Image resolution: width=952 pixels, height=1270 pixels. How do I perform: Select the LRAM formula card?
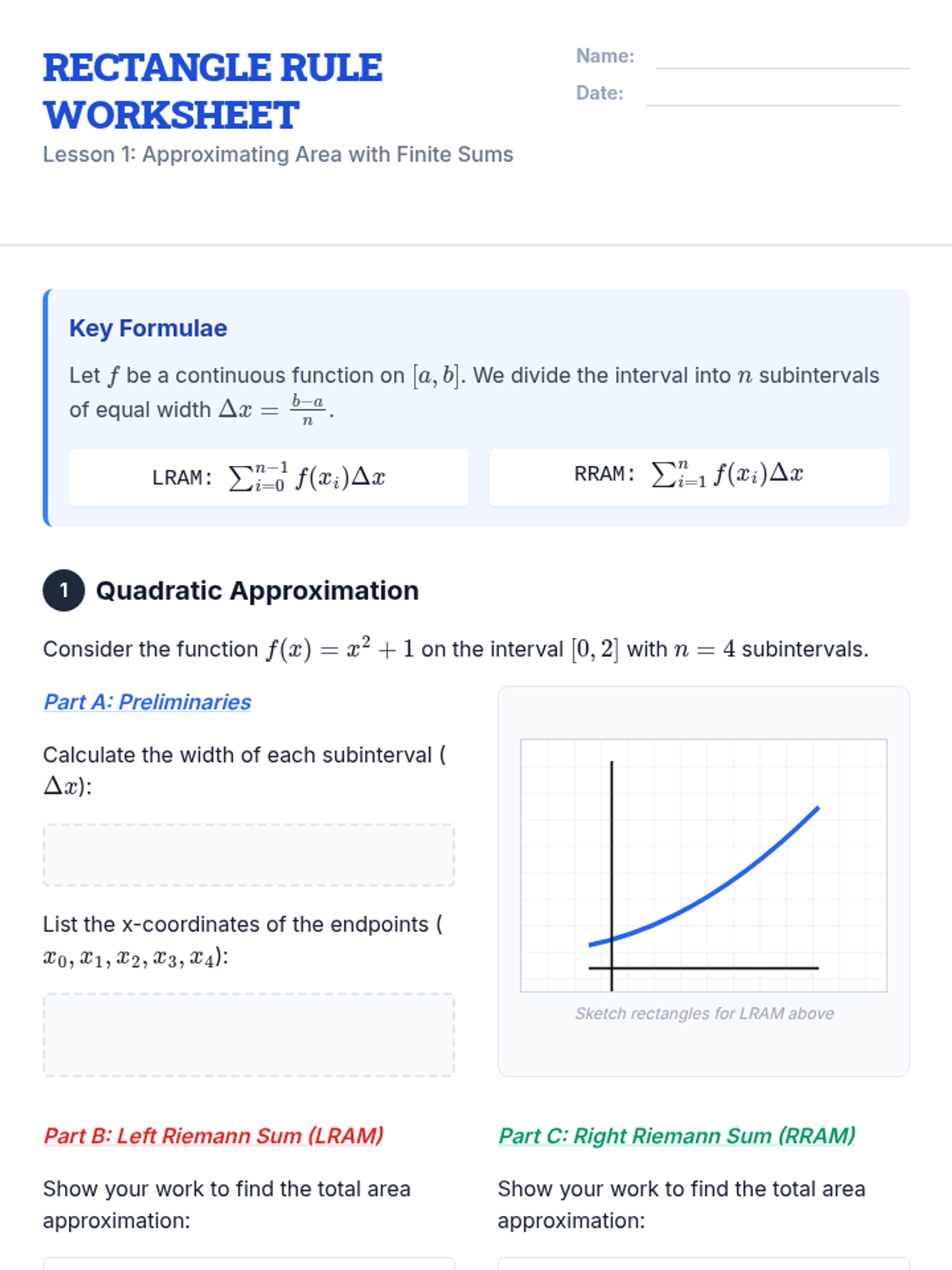(x=268, y=478)
